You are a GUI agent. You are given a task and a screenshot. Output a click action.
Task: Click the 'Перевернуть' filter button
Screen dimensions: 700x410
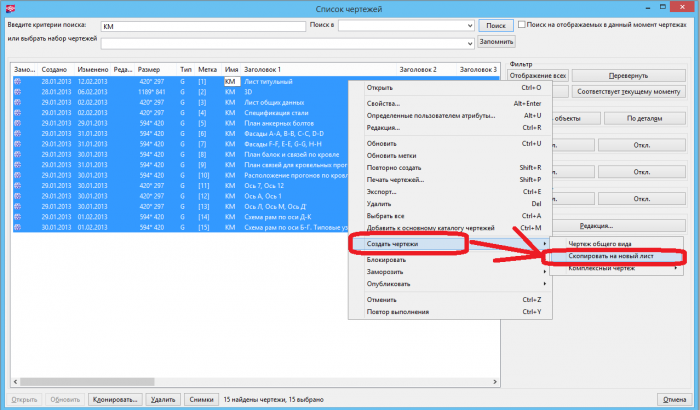pyautogui.click(x=629, y=76)
